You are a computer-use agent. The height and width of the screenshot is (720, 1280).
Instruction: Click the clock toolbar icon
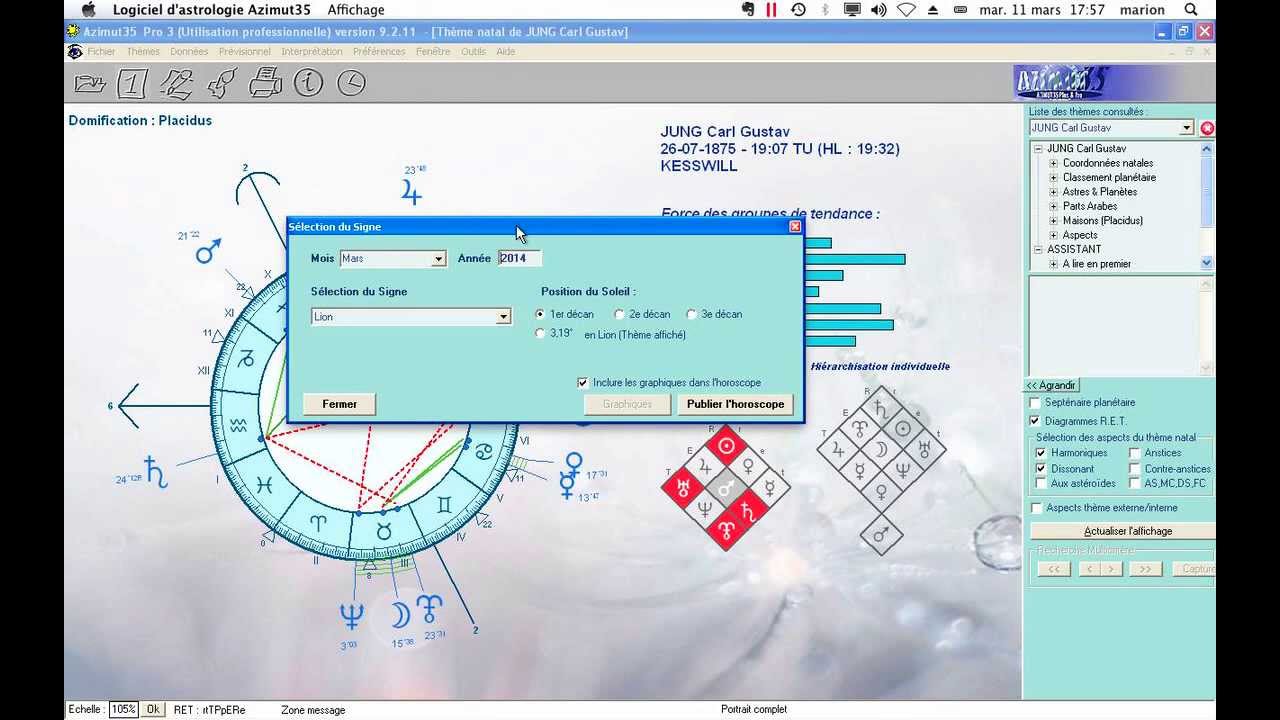(351, 83)
